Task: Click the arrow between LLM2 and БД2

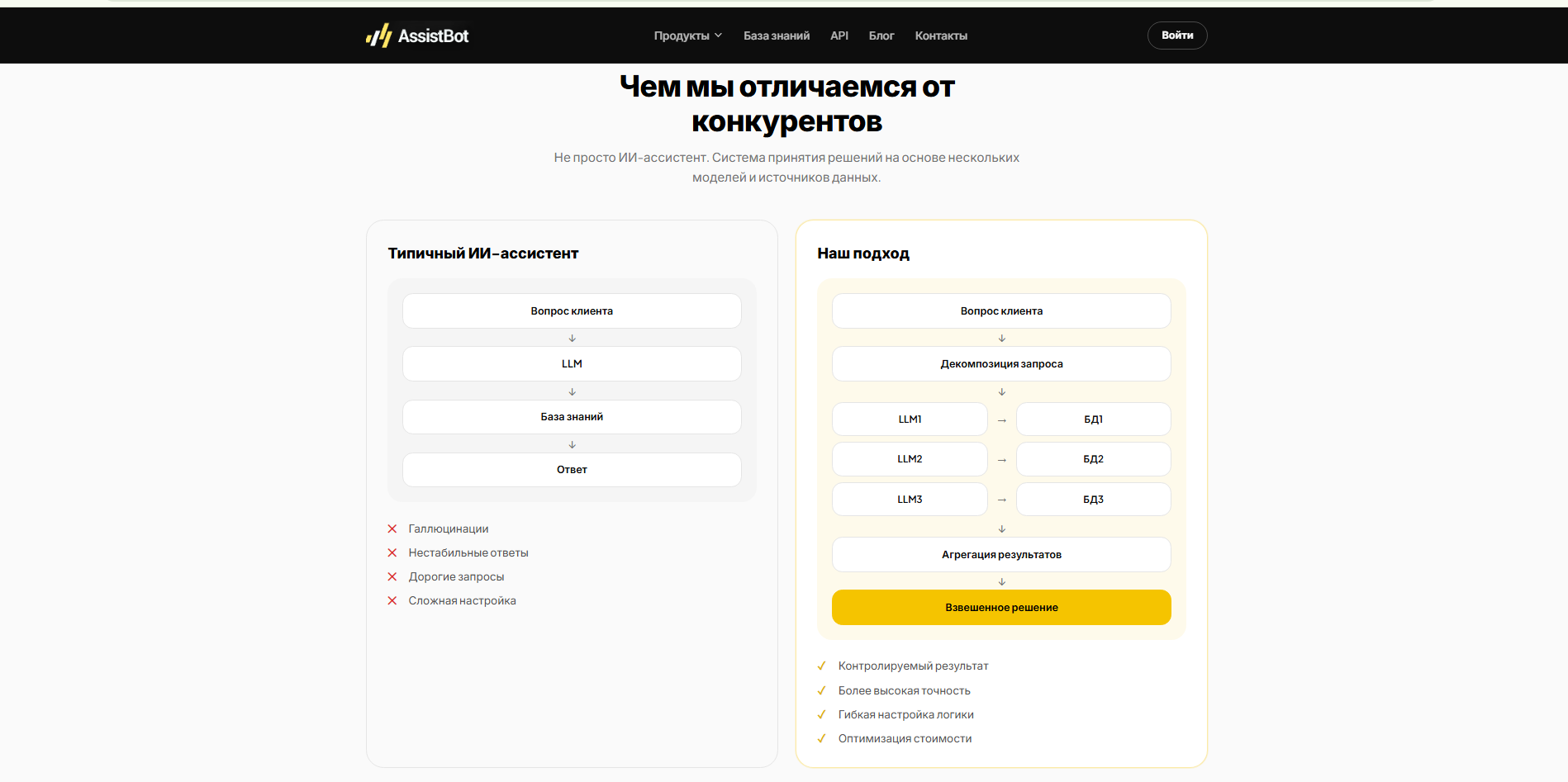Action: [x=1002, y=460]
